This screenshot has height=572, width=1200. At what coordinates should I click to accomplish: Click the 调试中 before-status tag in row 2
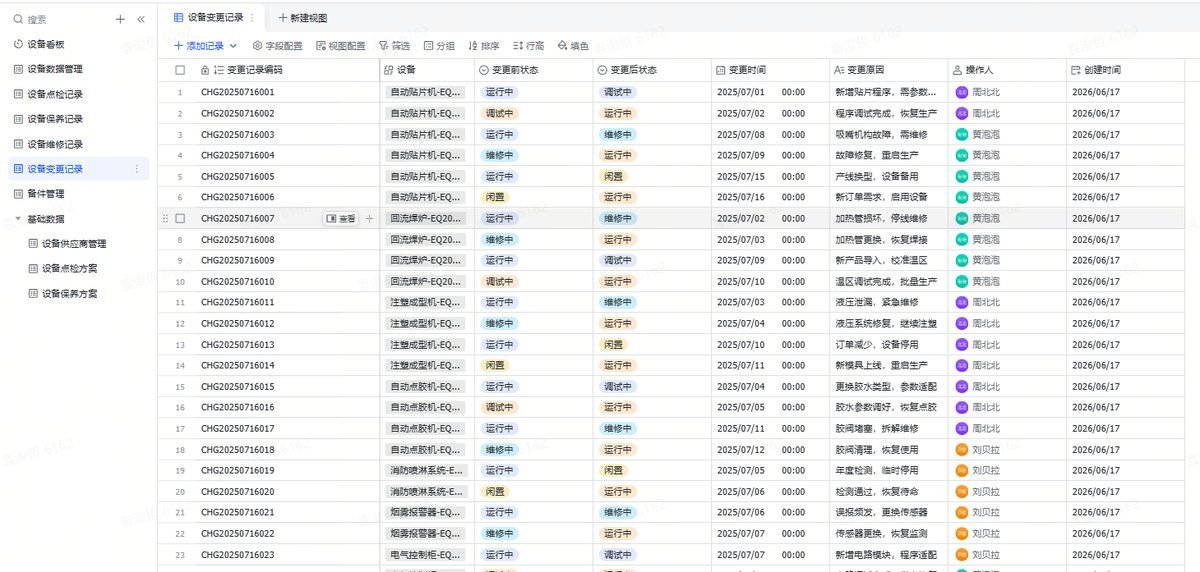click(499, 113)
